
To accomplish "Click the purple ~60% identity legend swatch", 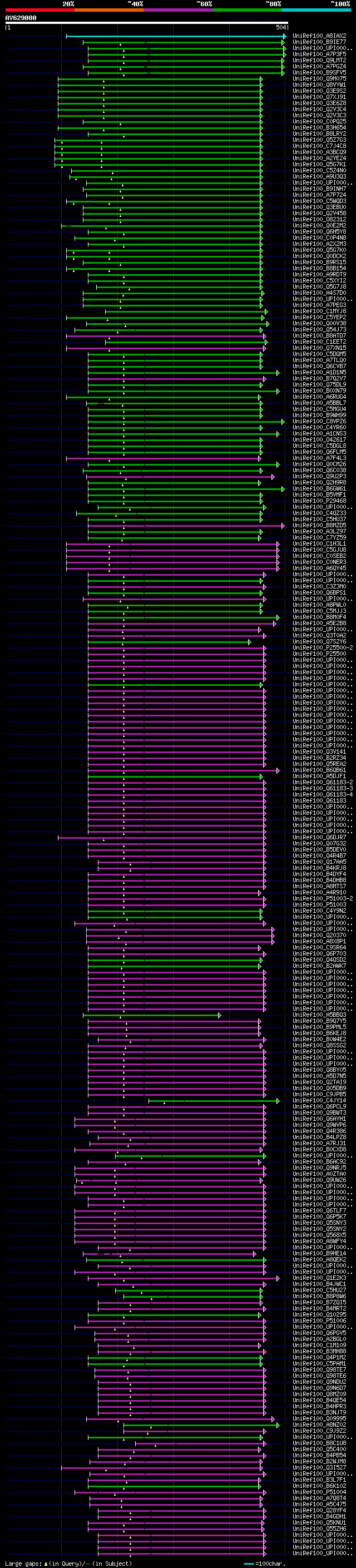I will pos(177,11).
